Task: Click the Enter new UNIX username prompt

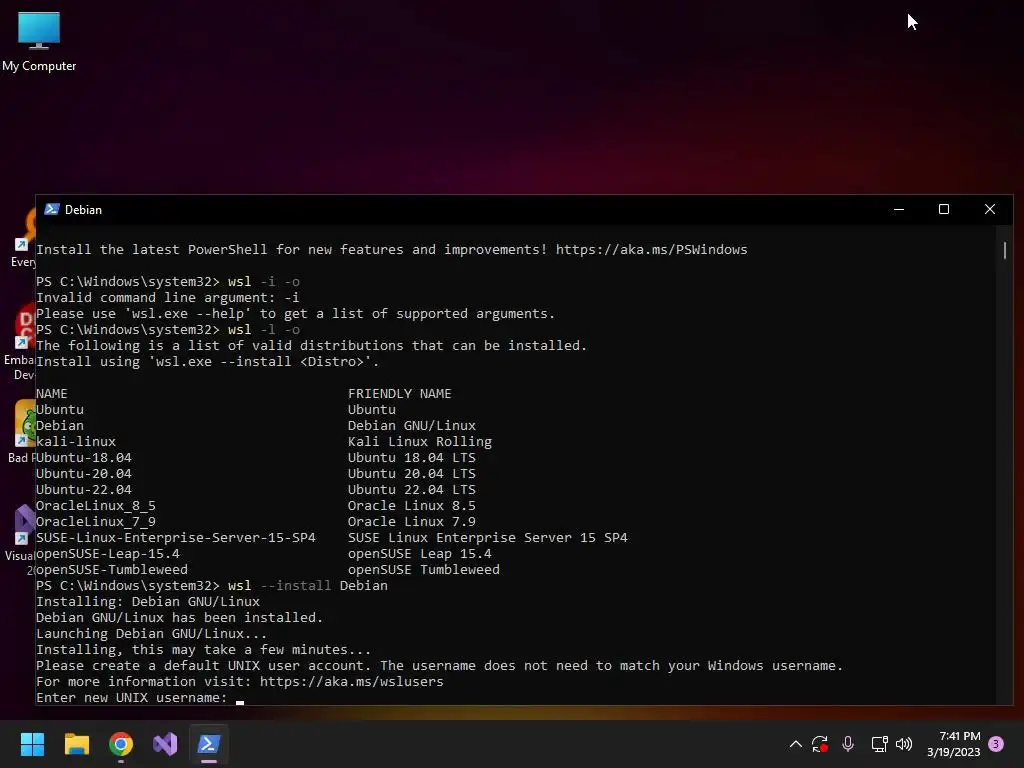Action: click(x=131, y=697)
